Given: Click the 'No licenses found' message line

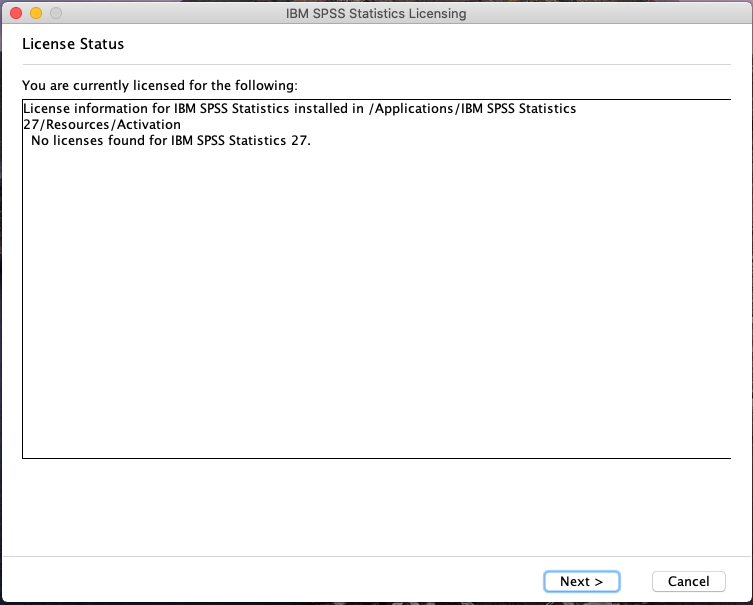Looking at the screenshot, I should point(171,140).
